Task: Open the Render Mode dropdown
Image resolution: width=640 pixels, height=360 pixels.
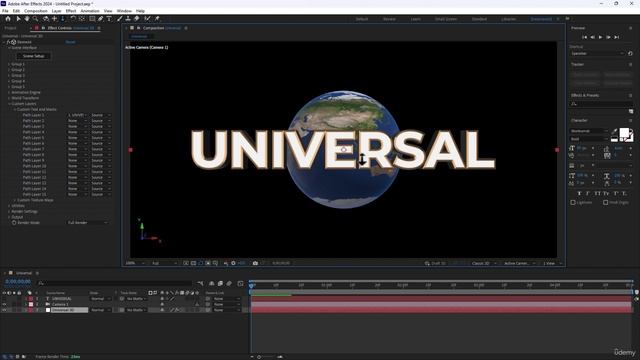Action: click(x=88, y=223)
